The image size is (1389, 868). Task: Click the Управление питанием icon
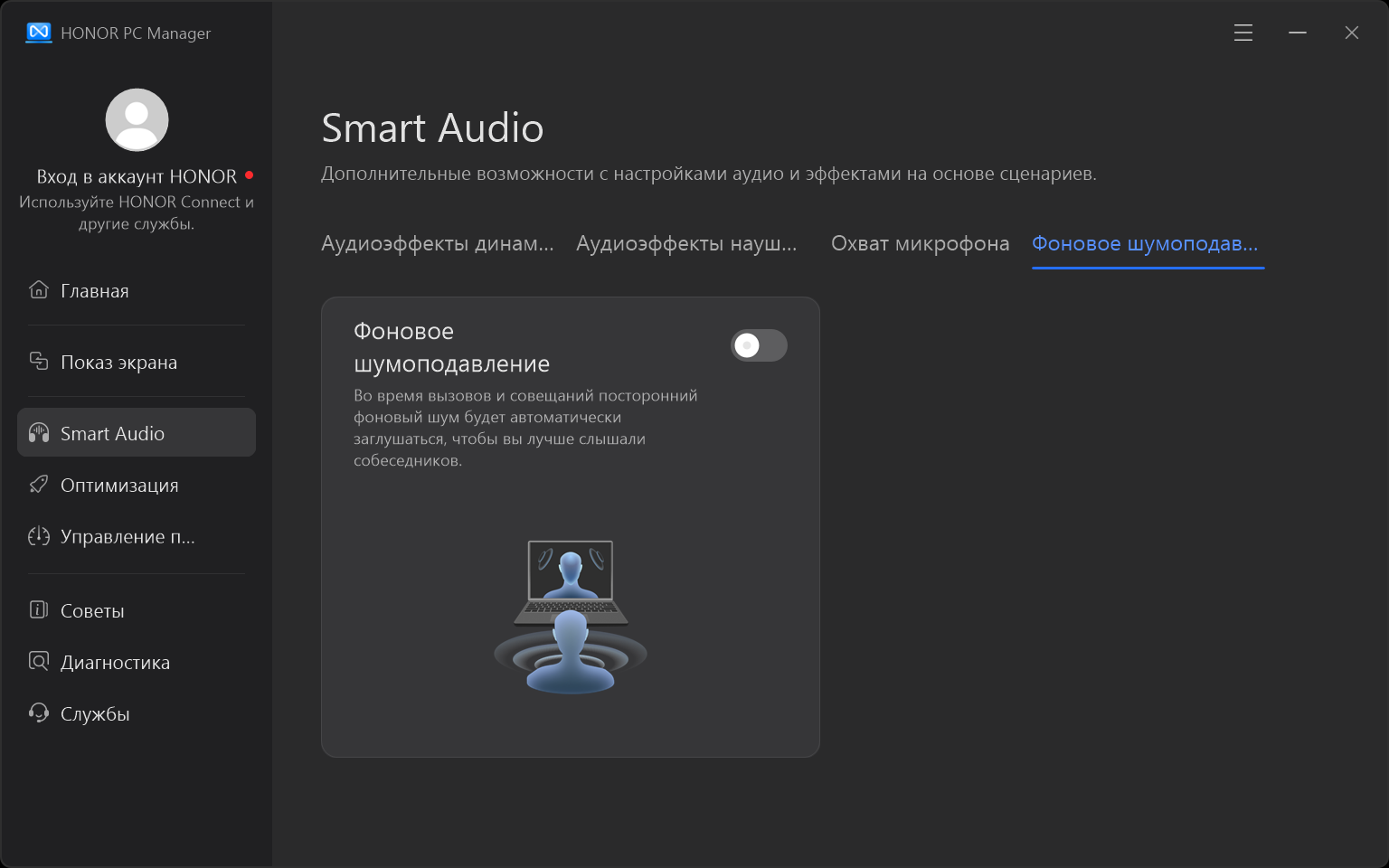point(39,535)
